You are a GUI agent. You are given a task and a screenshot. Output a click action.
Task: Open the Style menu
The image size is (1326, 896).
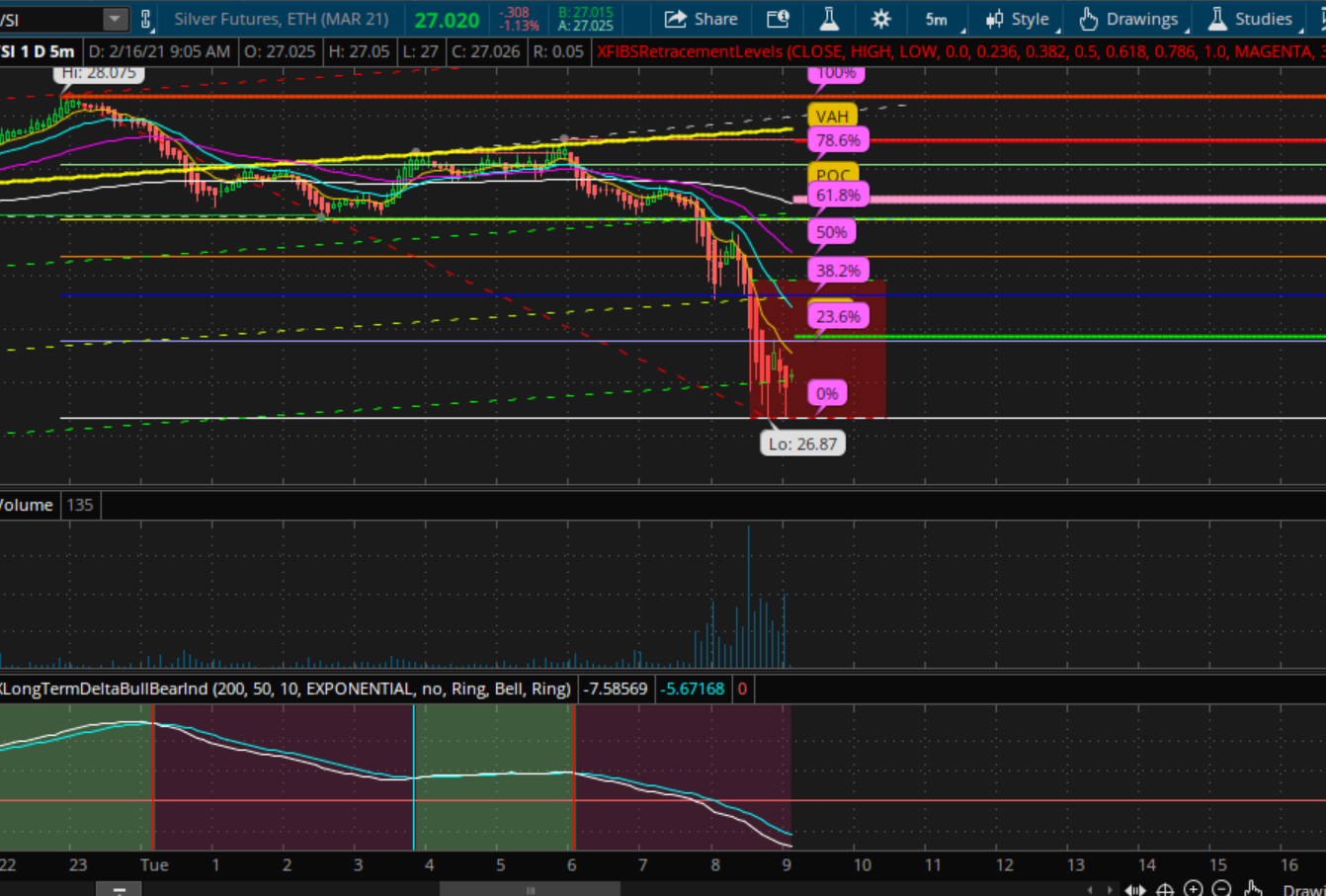point(1019,19)
